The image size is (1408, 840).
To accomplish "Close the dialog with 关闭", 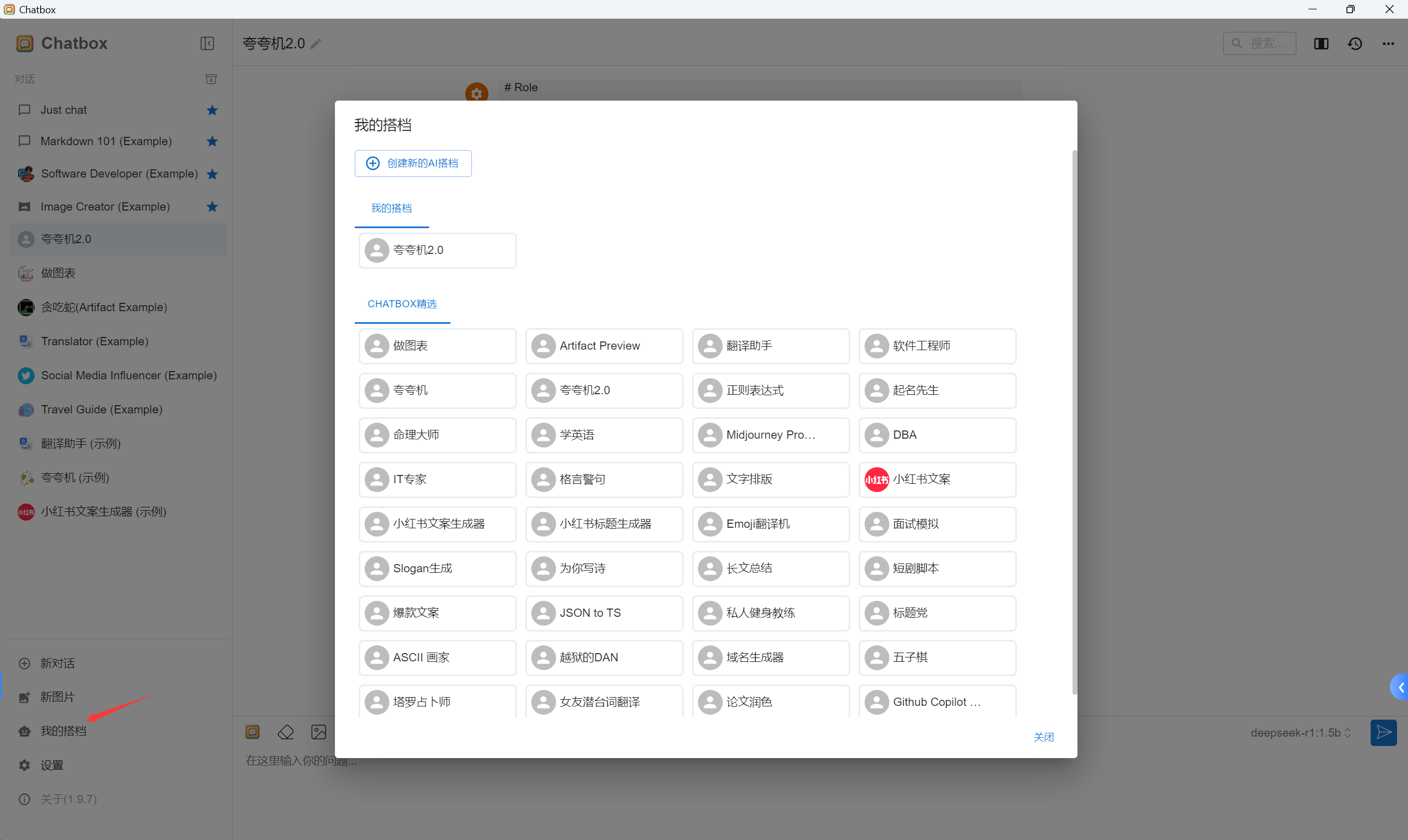I will coord(1043,737).
